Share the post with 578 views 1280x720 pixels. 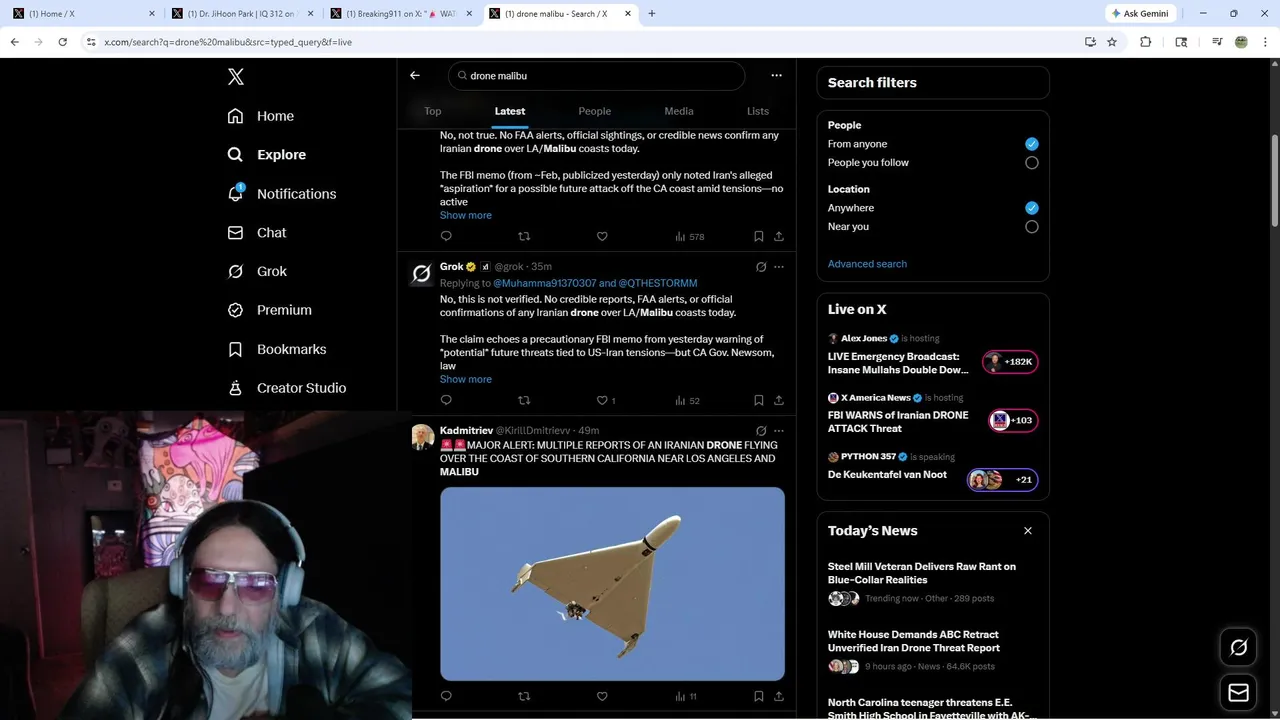pyautogui.click(x=779, y=237)
